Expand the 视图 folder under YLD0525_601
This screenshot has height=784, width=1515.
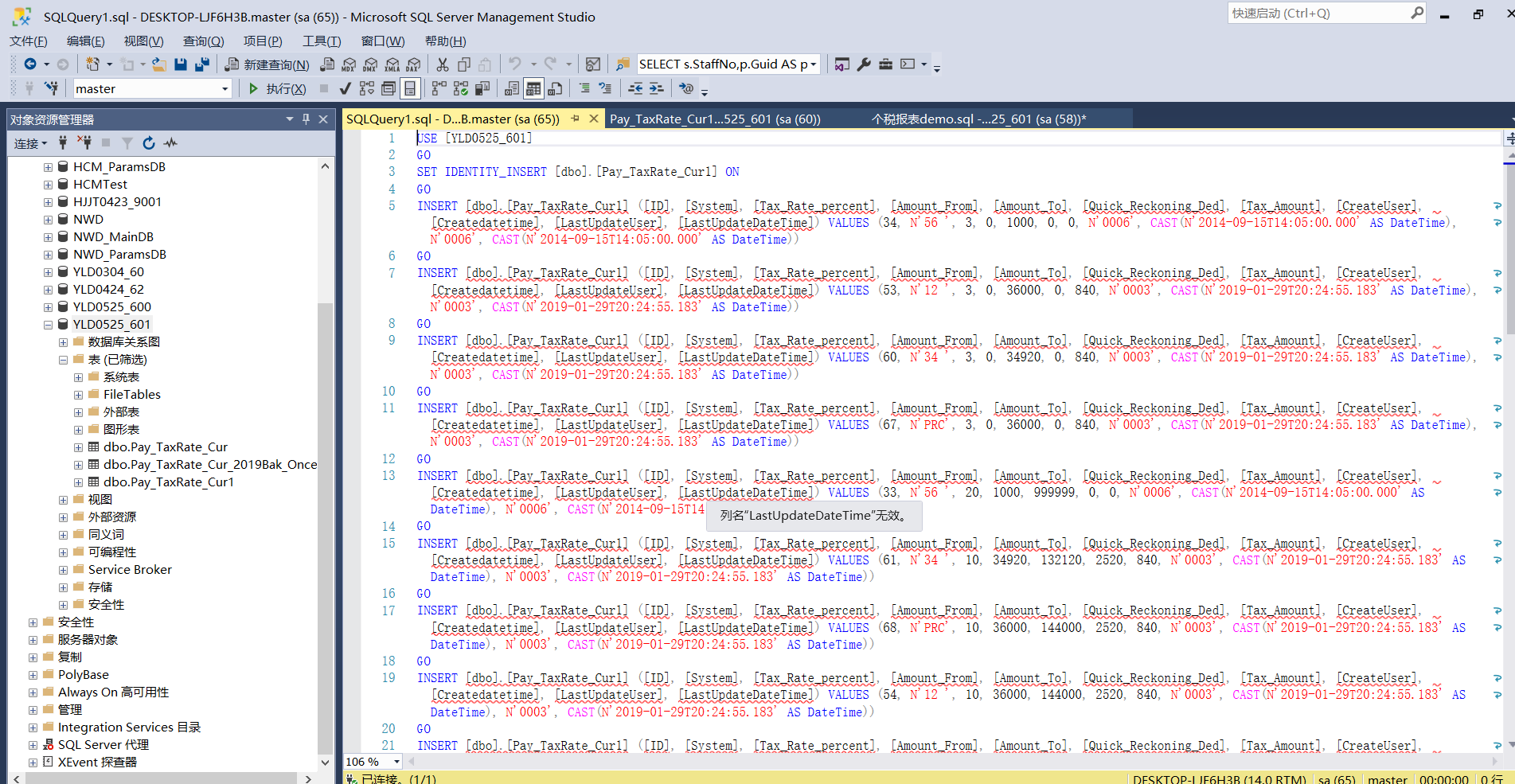pos(64,499)
